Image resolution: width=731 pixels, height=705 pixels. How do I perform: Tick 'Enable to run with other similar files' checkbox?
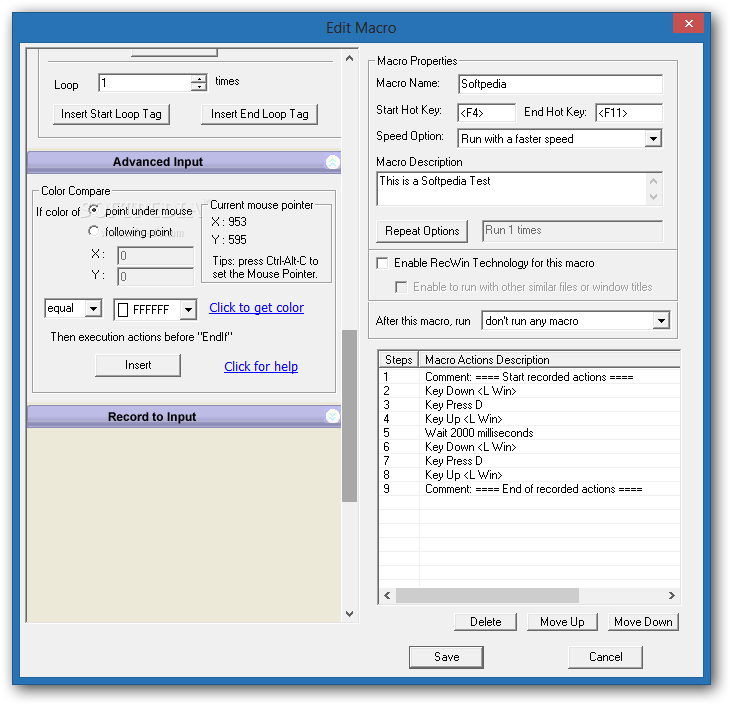401,287
